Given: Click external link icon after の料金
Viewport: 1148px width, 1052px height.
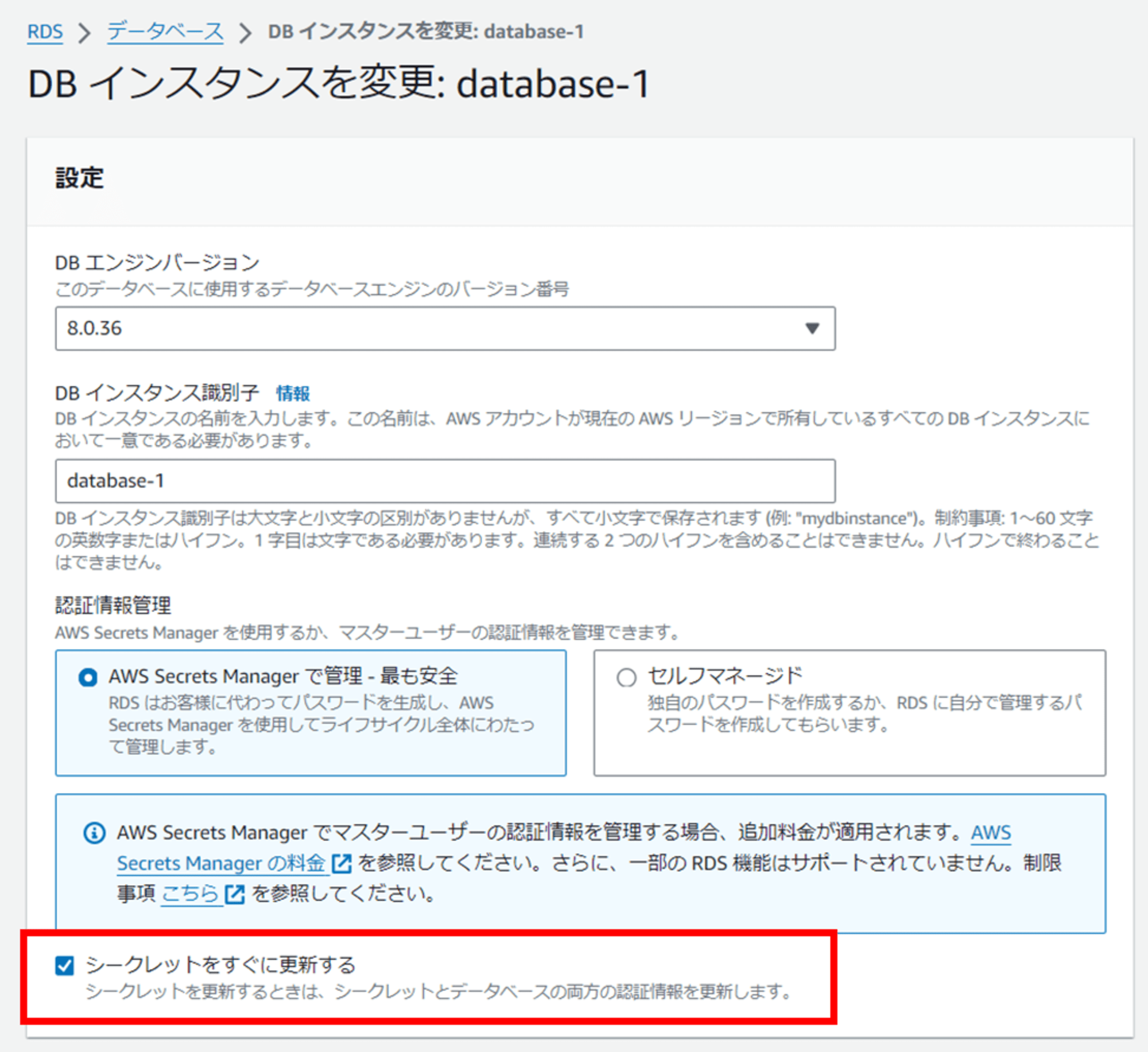Looking at the screenshot, I should pos(342,863).
